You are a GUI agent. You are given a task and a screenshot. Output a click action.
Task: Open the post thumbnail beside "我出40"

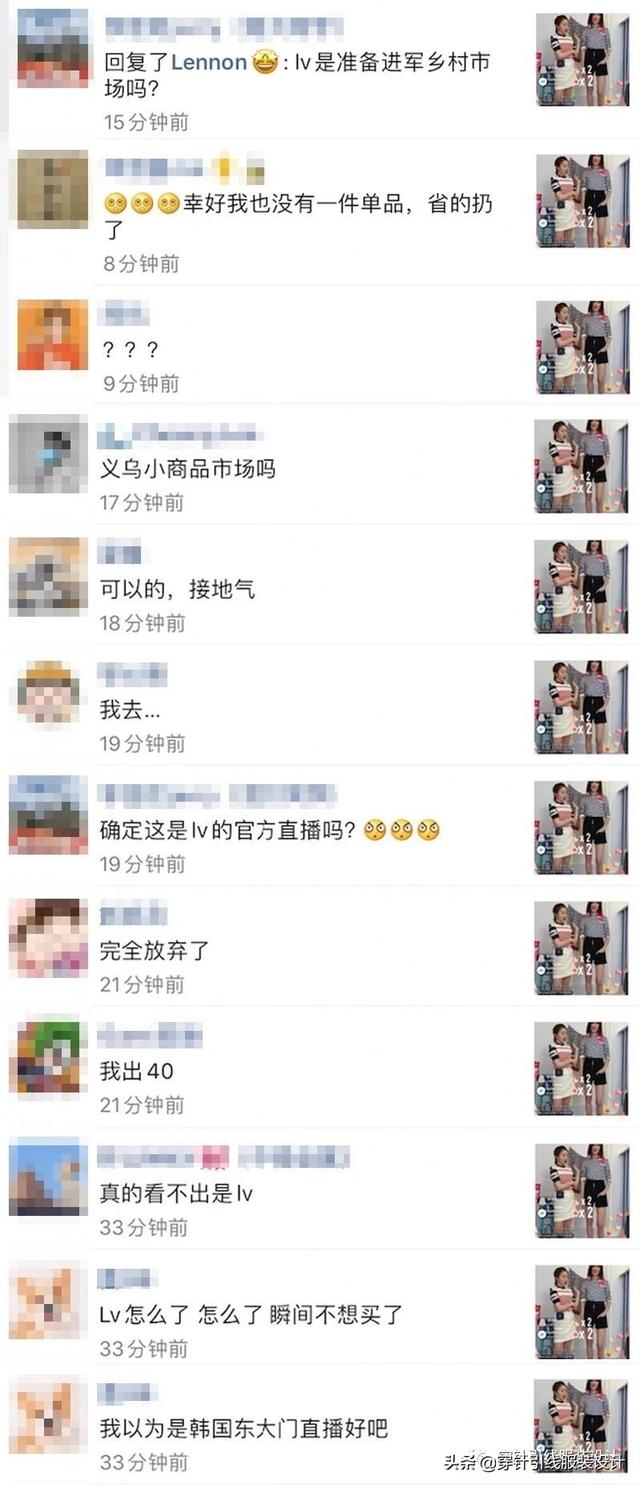coord(570,1069)
